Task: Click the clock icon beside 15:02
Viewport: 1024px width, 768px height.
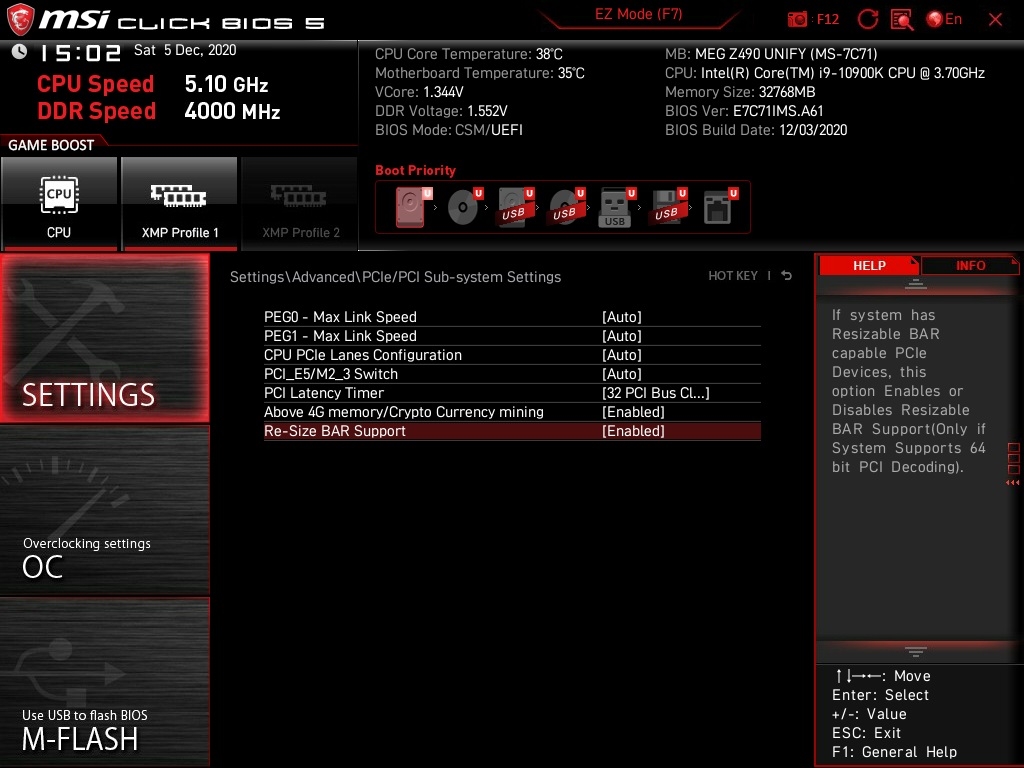Action: click(19, 51)
